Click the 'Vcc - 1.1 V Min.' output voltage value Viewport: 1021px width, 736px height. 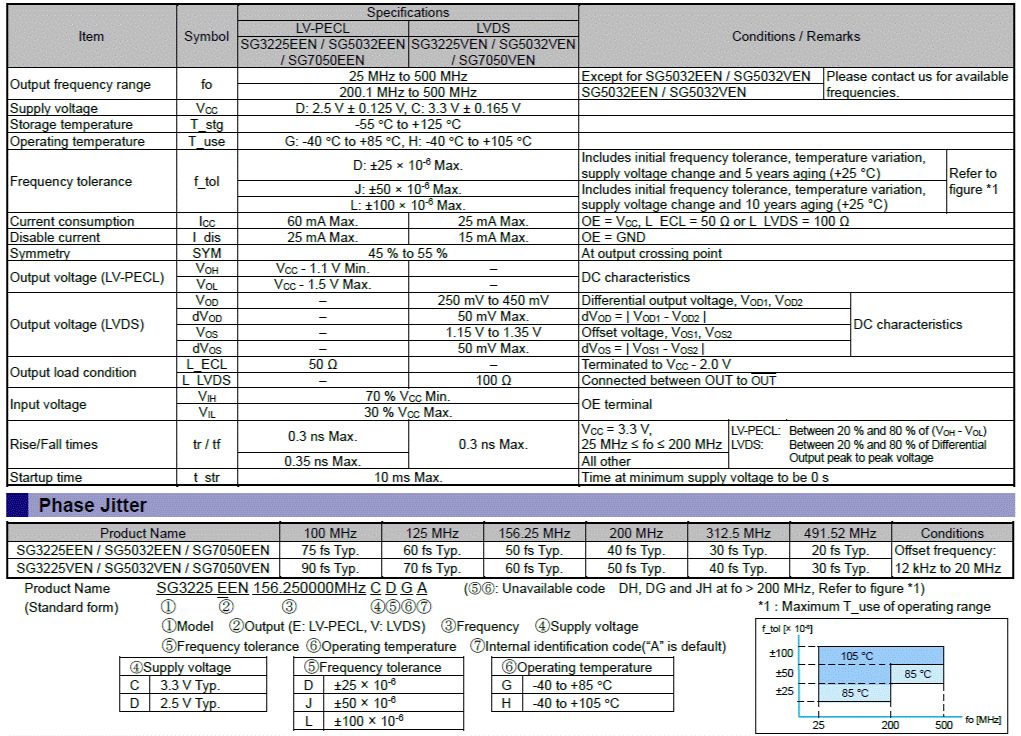pyautogui.click(x=322, y=268)
